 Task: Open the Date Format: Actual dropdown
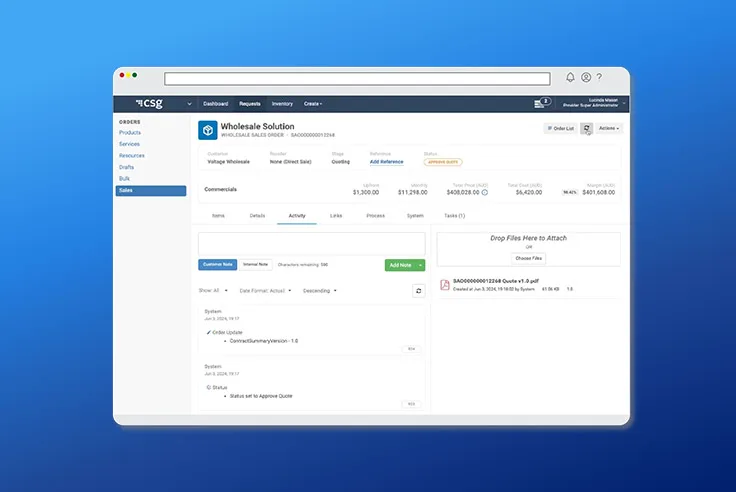click(265, 291)
